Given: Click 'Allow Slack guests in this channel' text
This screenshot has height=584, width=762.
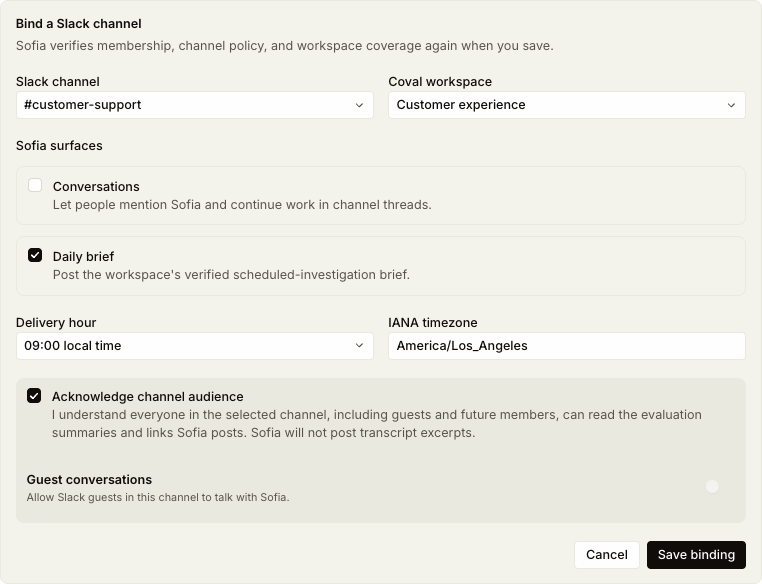Looking at the screenshot, I should click(x=158, y=498).
